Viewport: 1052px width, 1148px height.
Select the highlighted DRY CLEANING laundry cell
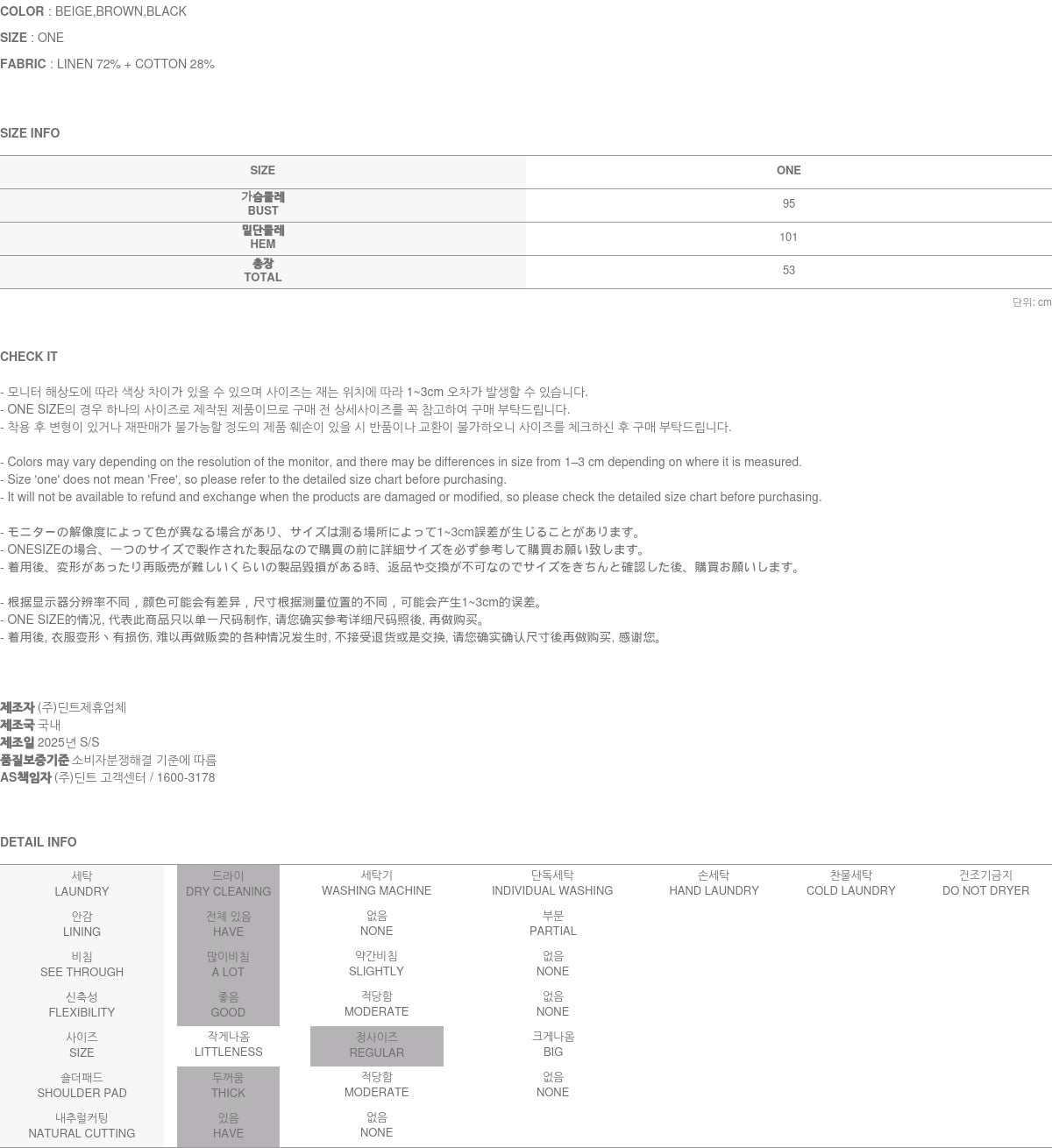click(x=228, y=883)
